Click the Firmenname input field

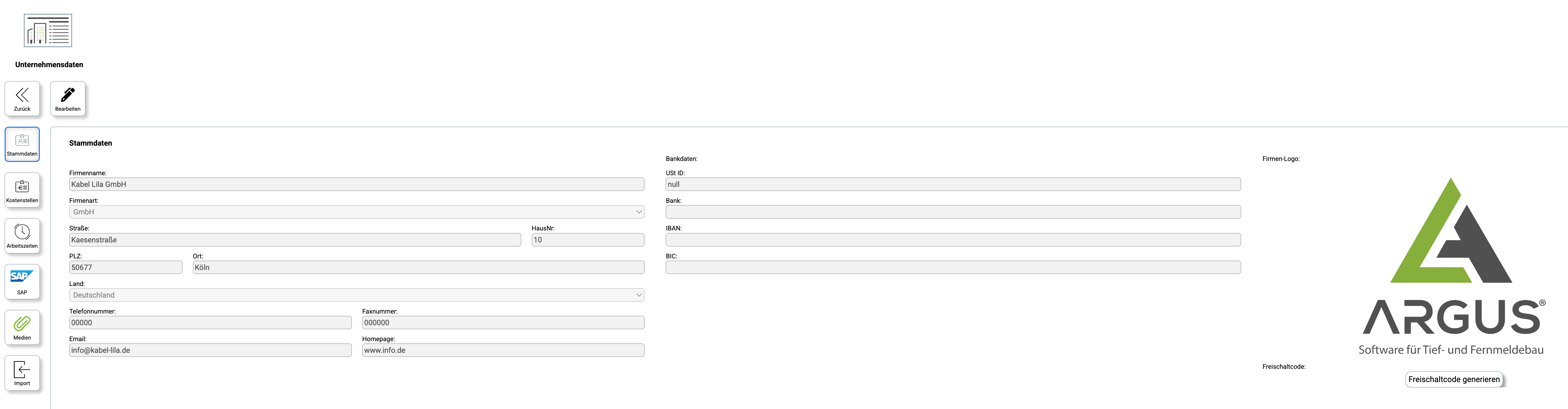356,184
